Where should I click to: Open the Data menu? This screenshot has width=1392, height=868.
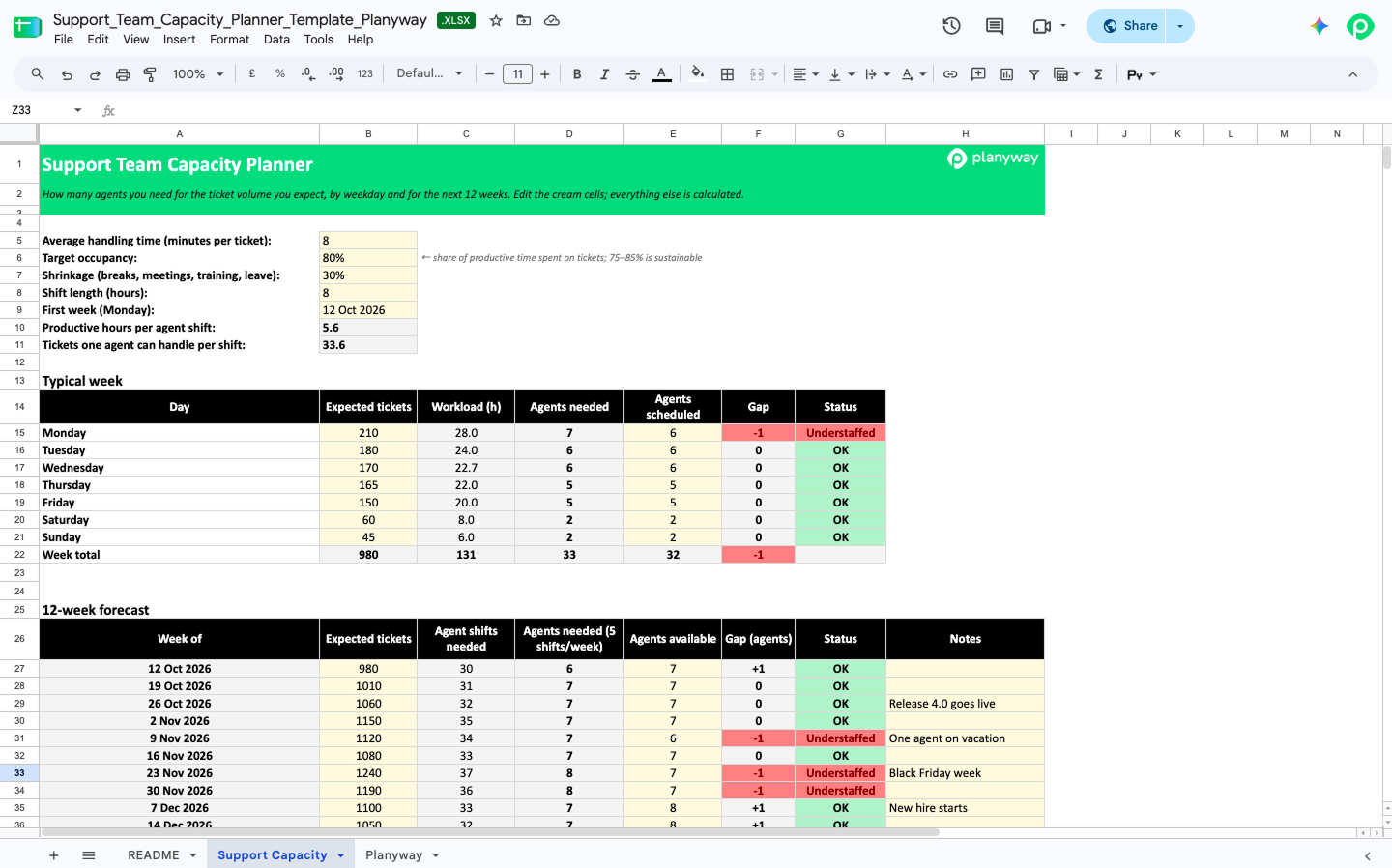pos(276,40)
